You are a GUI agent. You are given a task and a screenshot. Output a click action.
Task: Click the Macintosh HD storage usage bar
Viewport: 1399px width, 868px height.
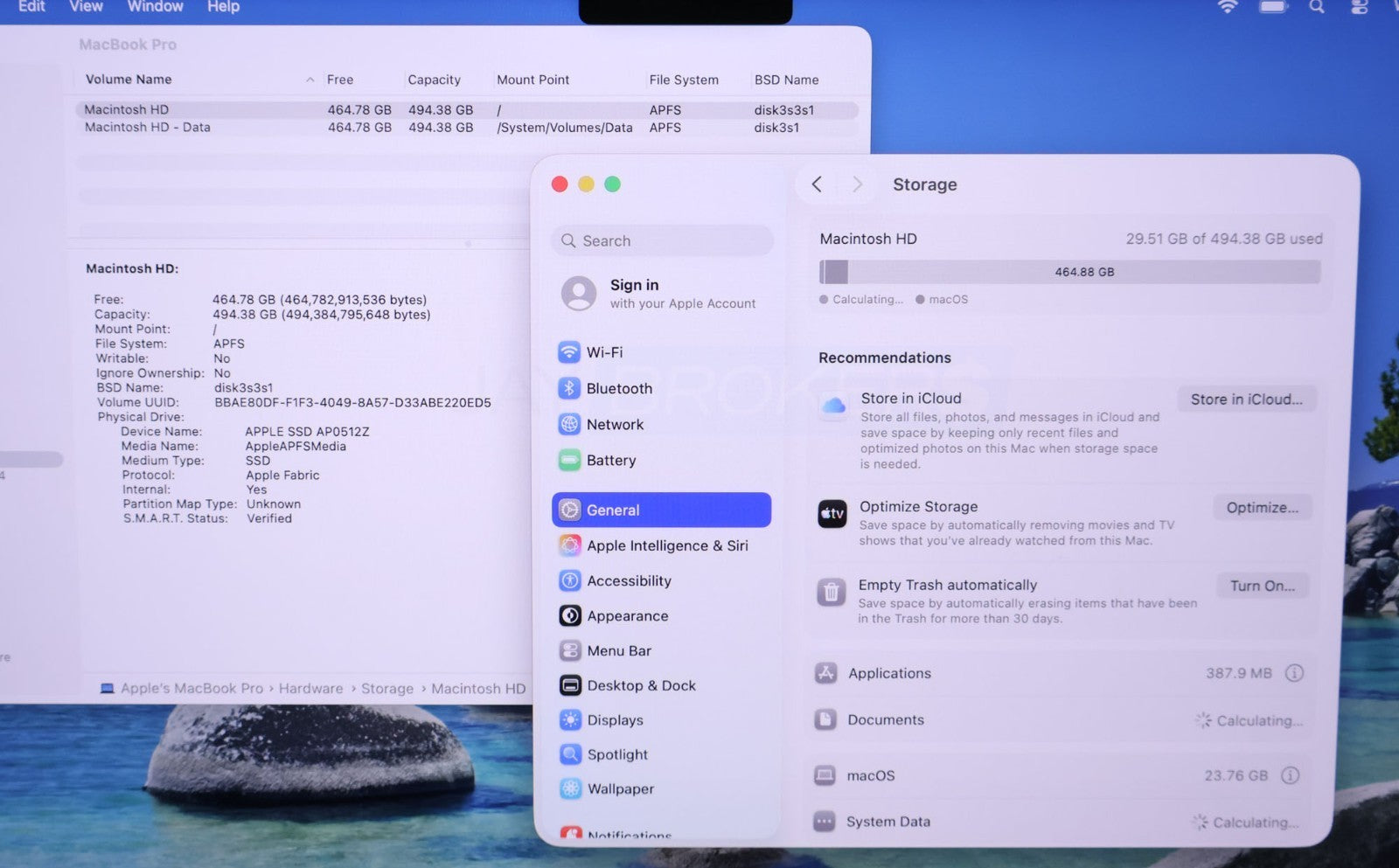pyautogui.click(x=1068, y=272)
